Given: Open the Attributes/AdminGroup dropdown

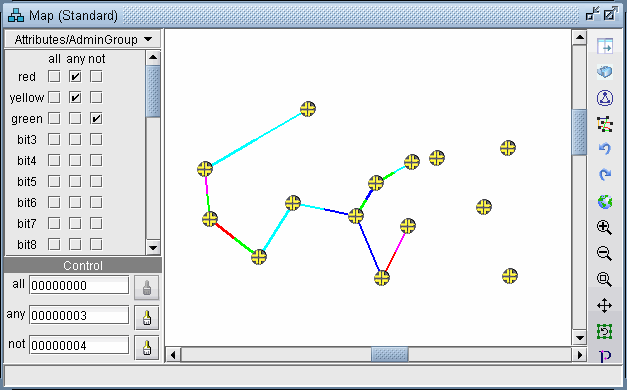Looking at the screenshot, I should (83, 40).
